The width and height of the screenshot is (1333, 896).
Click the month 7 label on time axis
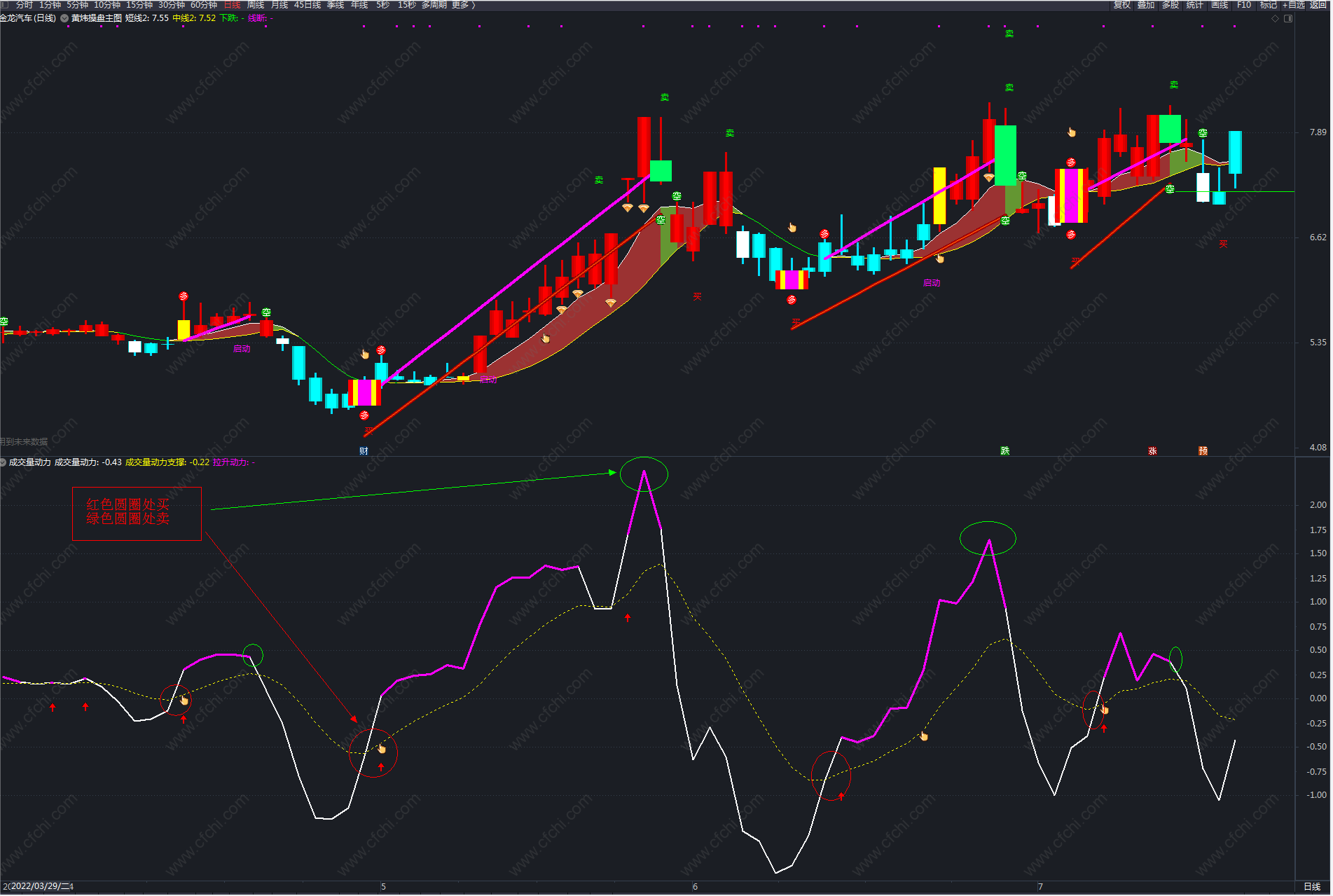[1040, 887]
